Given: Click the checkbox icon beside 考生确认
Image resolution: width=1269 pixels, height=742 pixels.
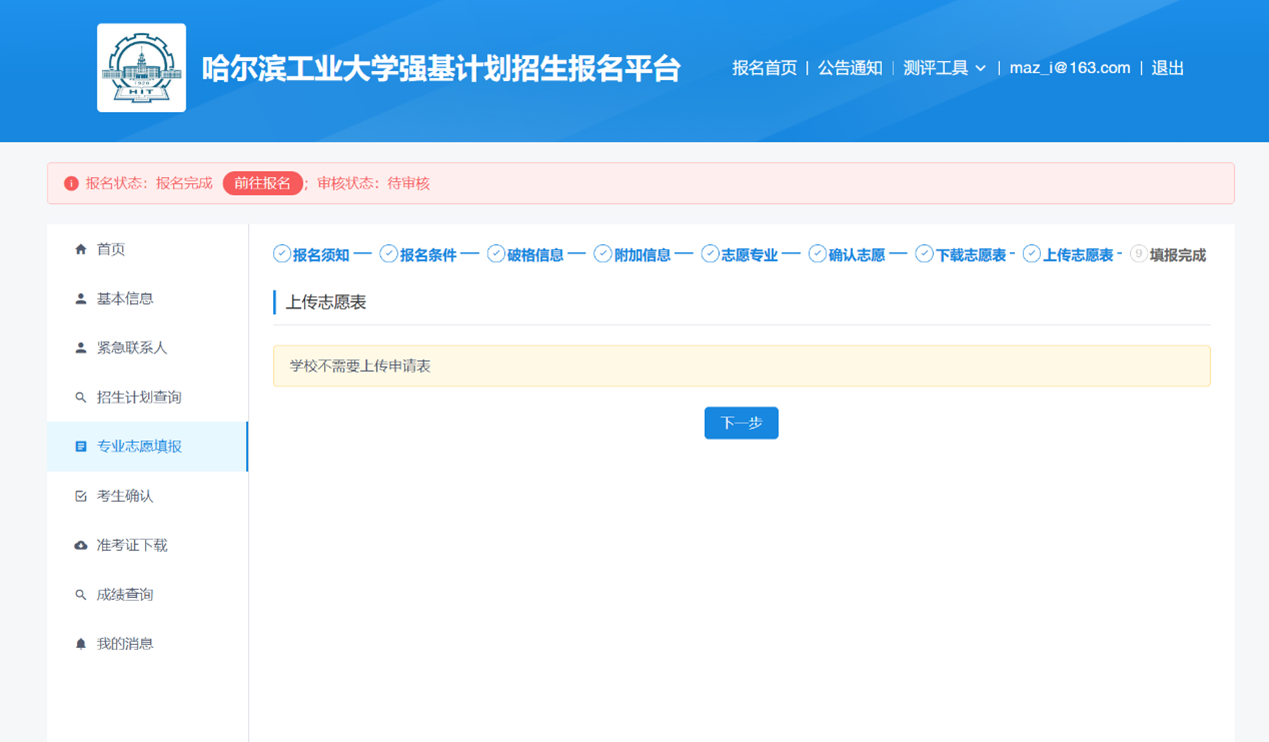Looking at the screenshot, I should pos(81,496).
